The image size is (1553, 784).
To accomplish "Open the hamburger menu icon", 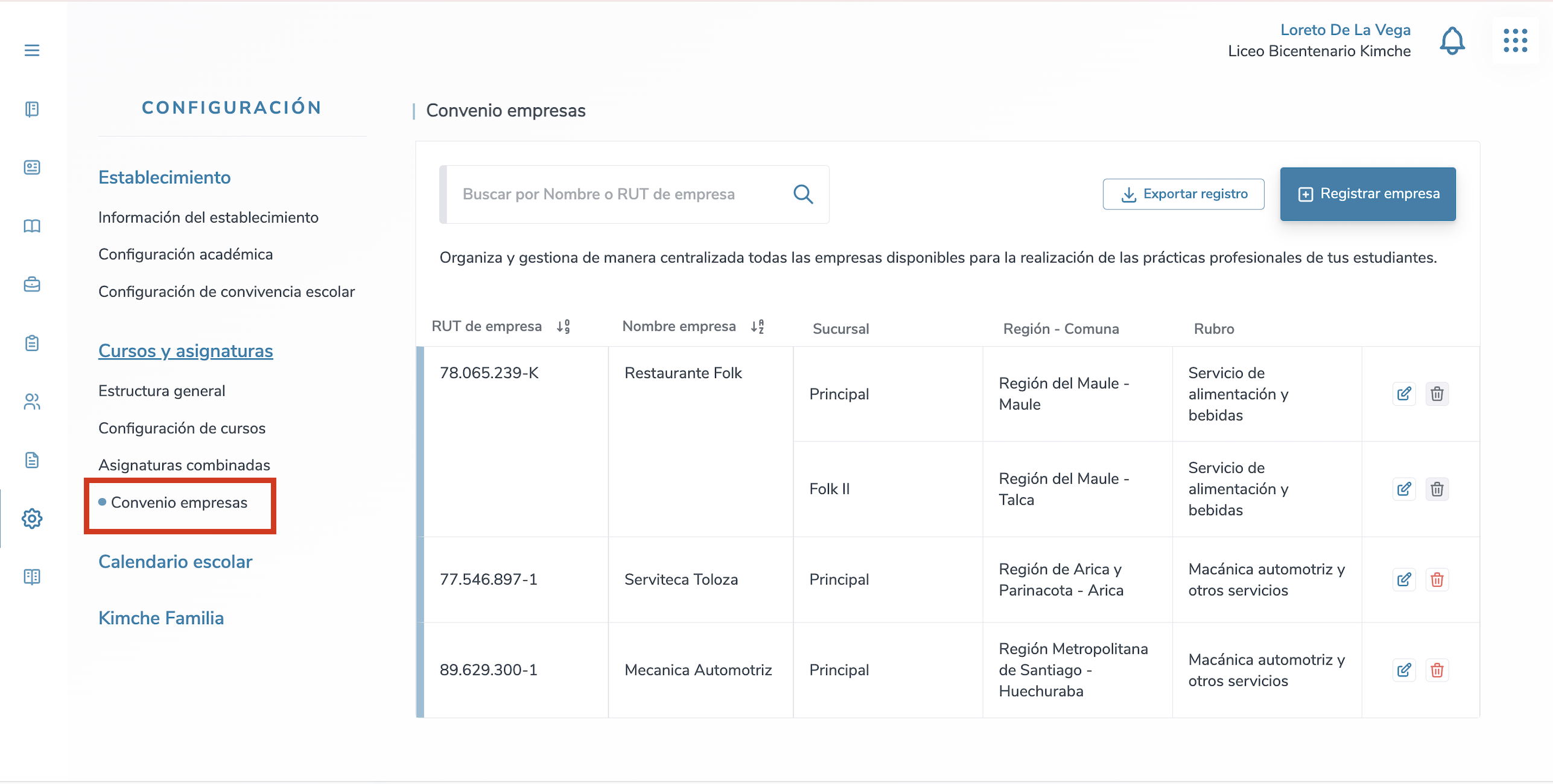I will tap(32, 50).
